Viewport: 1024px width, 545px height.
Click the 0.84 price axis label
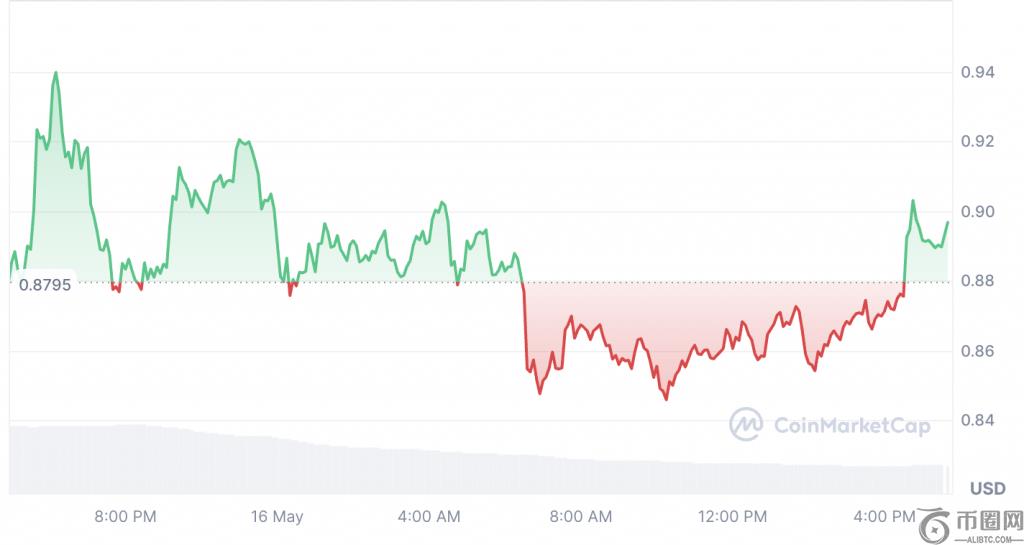click(975, 420)
